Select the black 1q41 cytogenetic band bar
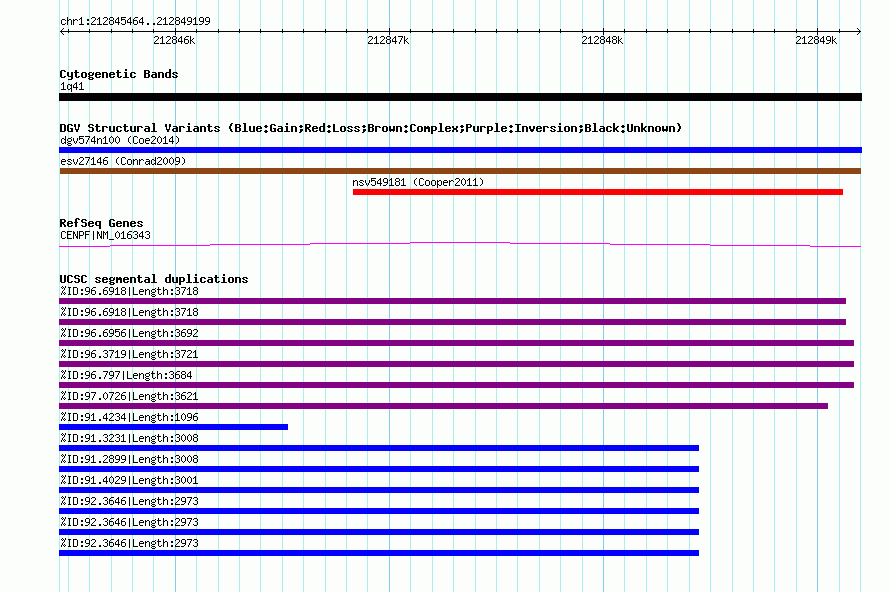 [460, 97]
